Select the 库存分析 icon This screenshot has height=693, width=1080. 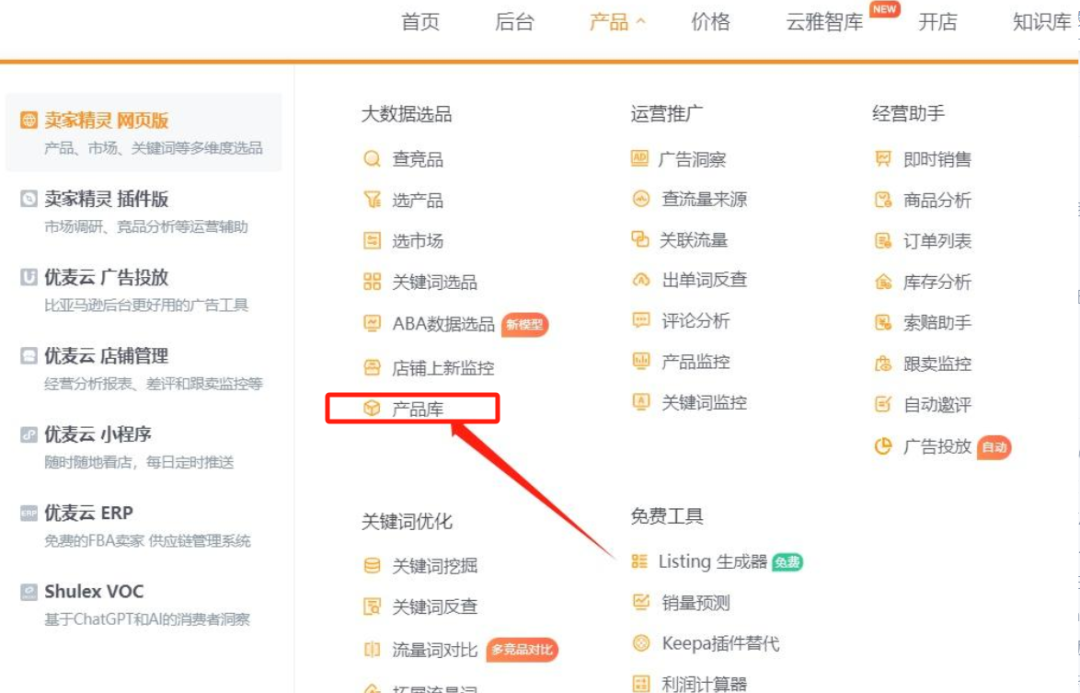pos(881,281)
